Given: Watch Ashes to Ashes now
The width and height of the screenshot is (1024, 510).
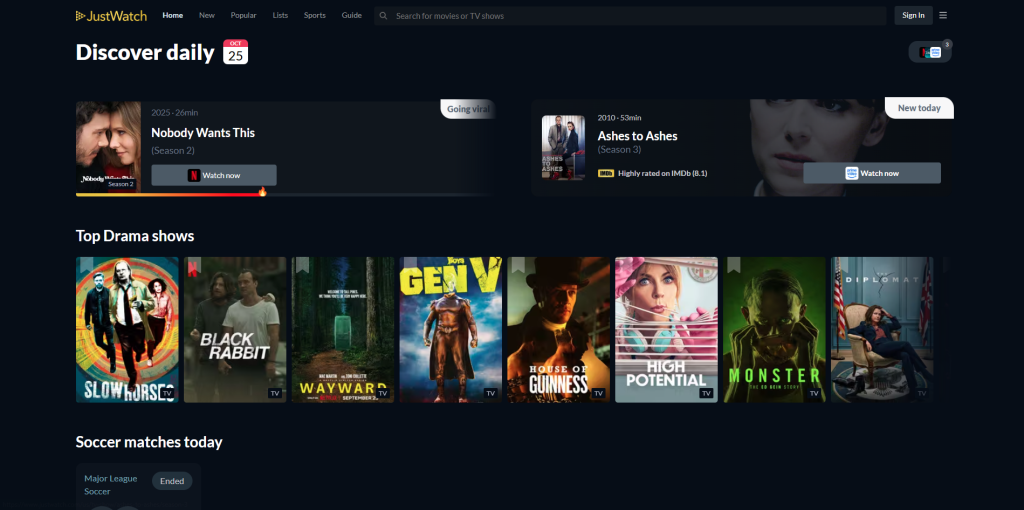Looking at the screenshot, I should click(x=872, y=173).
